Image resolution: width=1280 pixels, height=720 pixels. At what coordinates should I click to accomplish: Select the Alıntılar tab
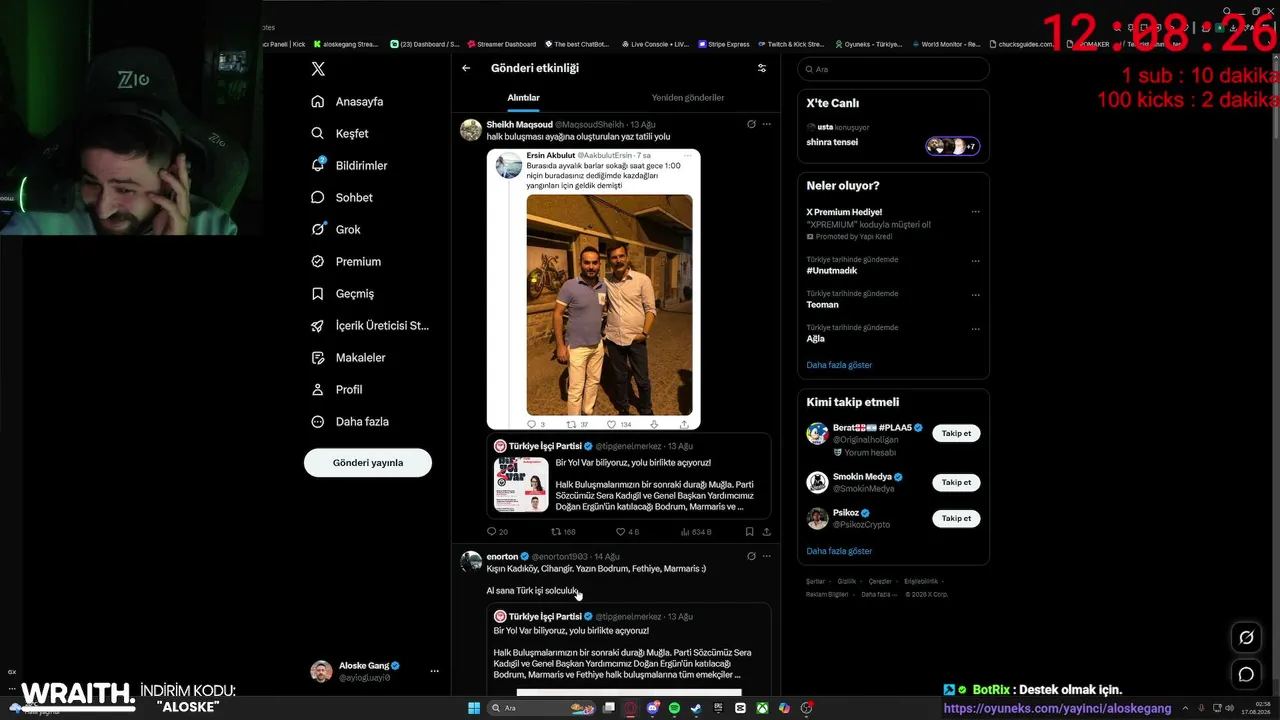point(523,98)
